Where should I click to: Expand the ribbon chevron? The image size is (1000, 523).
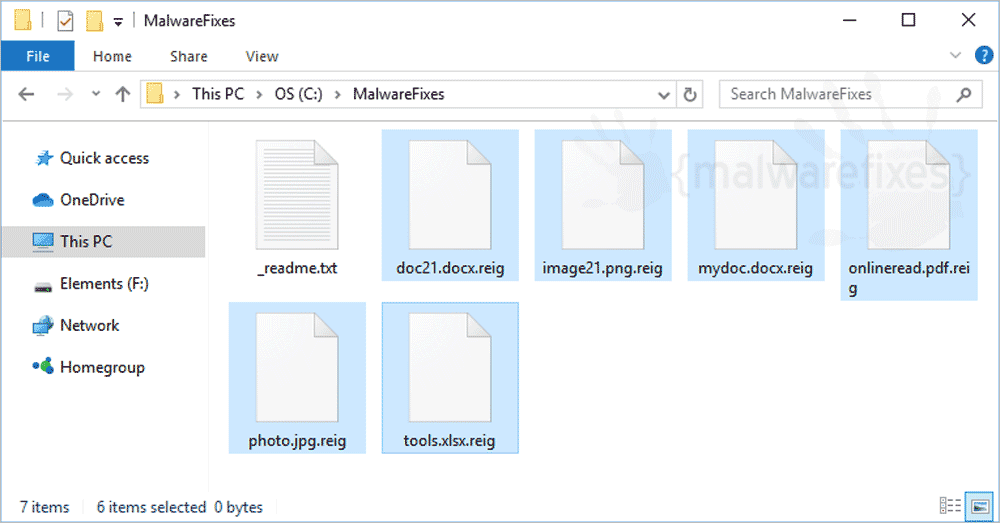point(955,55)
